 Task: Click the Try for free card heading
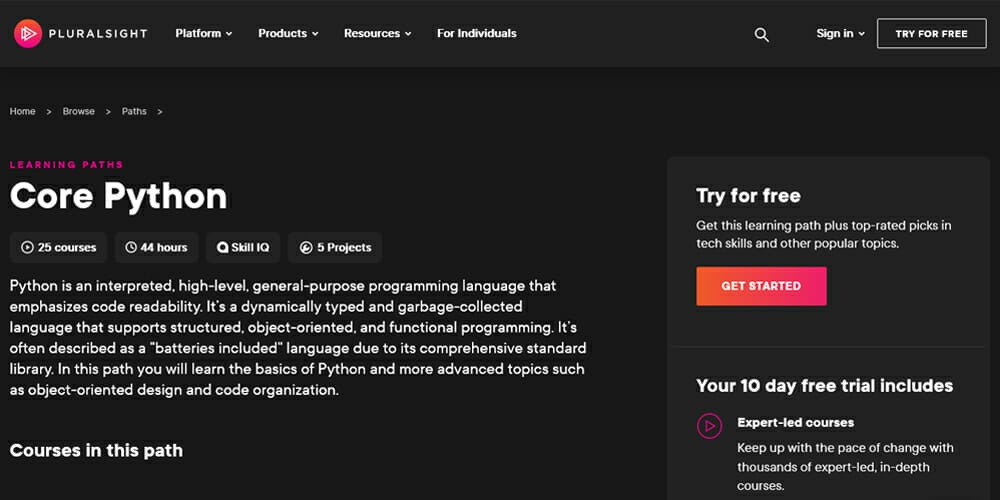pos(748,195)
